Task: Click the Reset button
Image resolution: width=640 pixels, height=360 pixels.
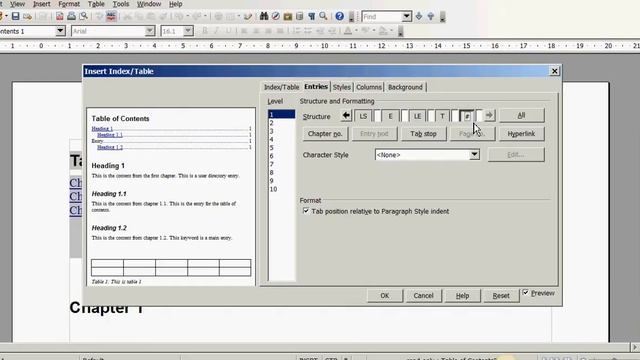Action: pyautogui.click(x=501, y=296)
